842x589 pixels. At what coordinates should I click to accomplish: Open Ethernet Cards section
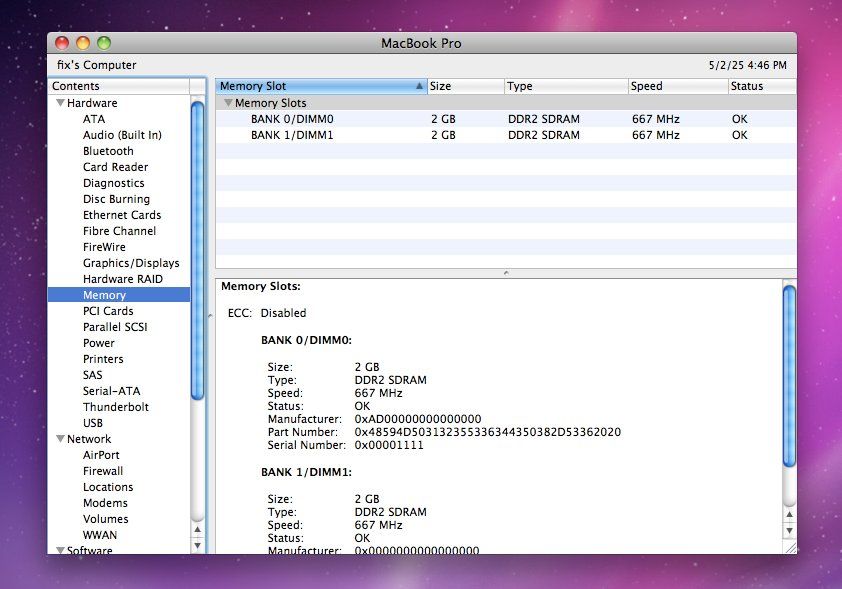(122, 215)
